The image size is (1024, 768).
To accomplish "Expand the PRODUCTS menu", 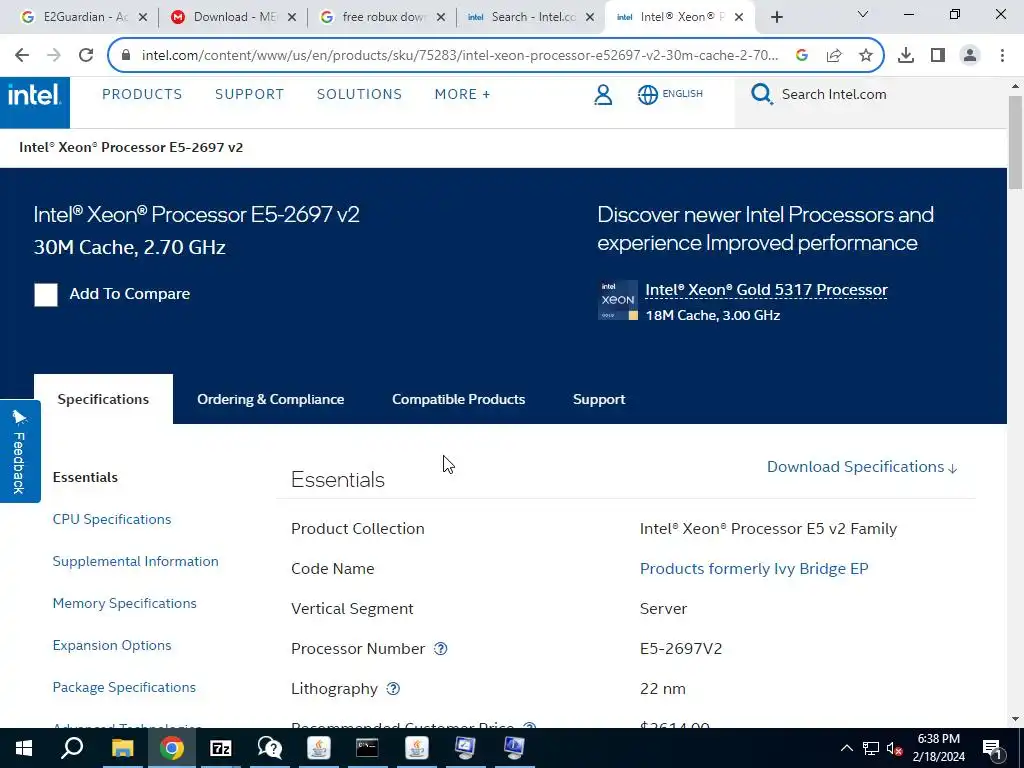I will (x=142, y=95).
